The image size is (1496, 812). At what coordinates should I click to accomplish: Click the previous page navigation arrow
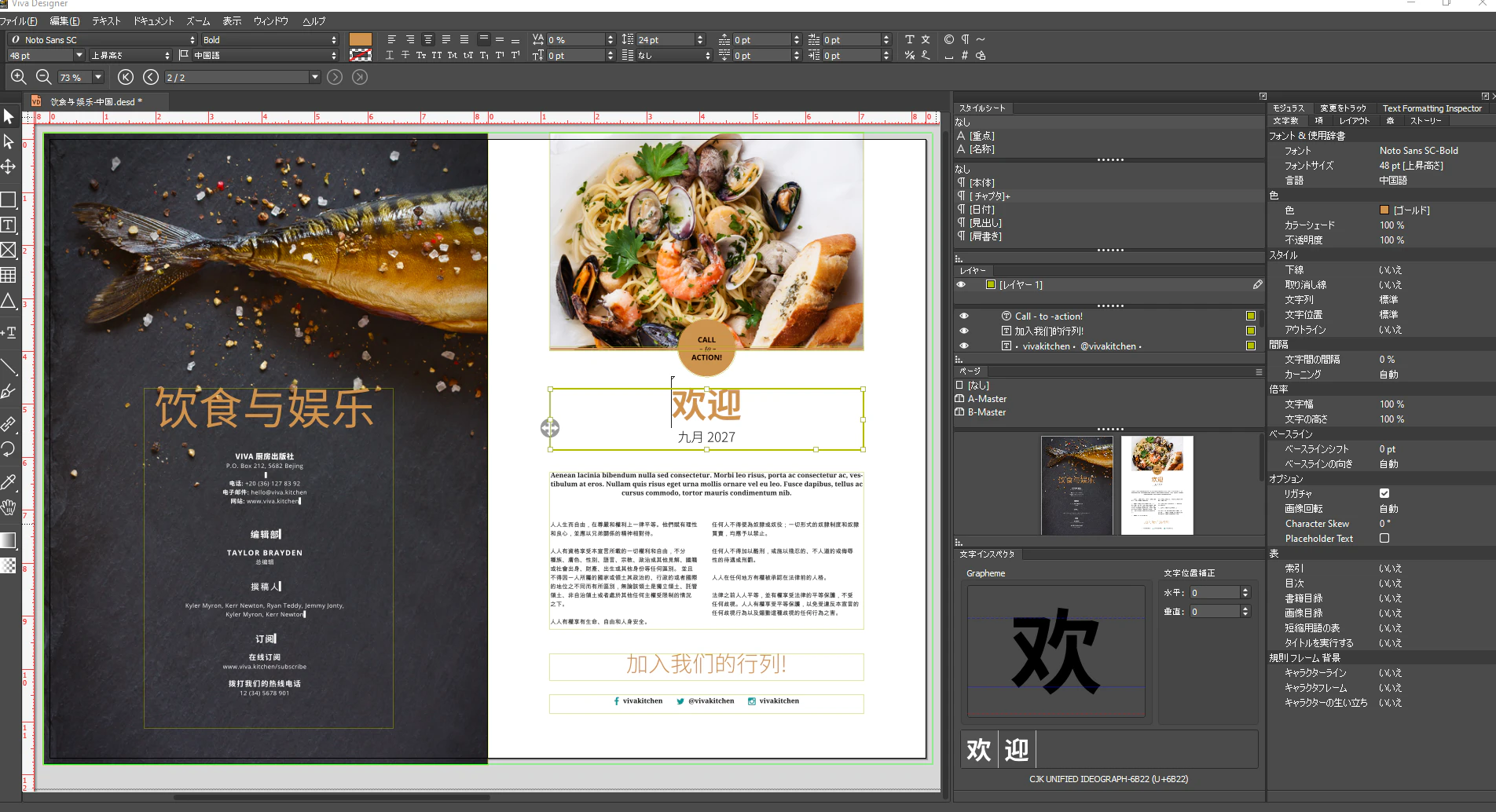pyautogui.click(x=151, y=77)
